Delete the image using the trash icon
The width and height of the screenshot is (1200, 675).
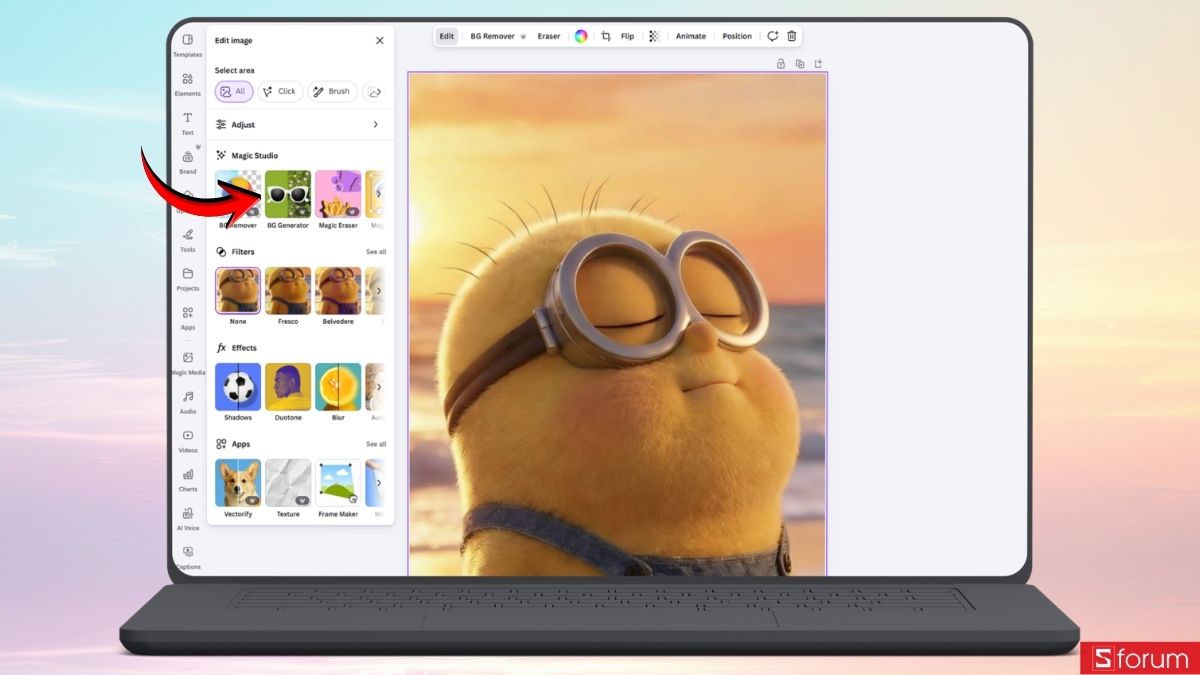791,36
